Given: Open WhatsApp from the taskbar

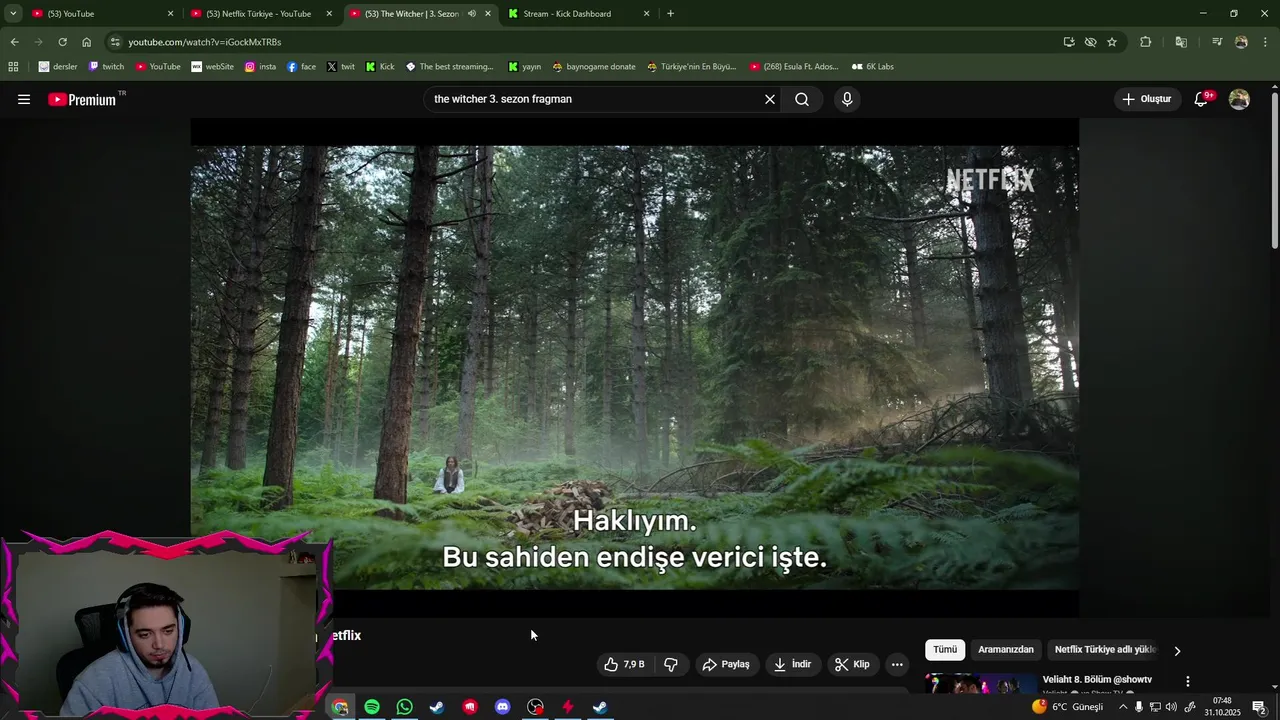Looking at the screenshot, I should click(x=404, y=707).
